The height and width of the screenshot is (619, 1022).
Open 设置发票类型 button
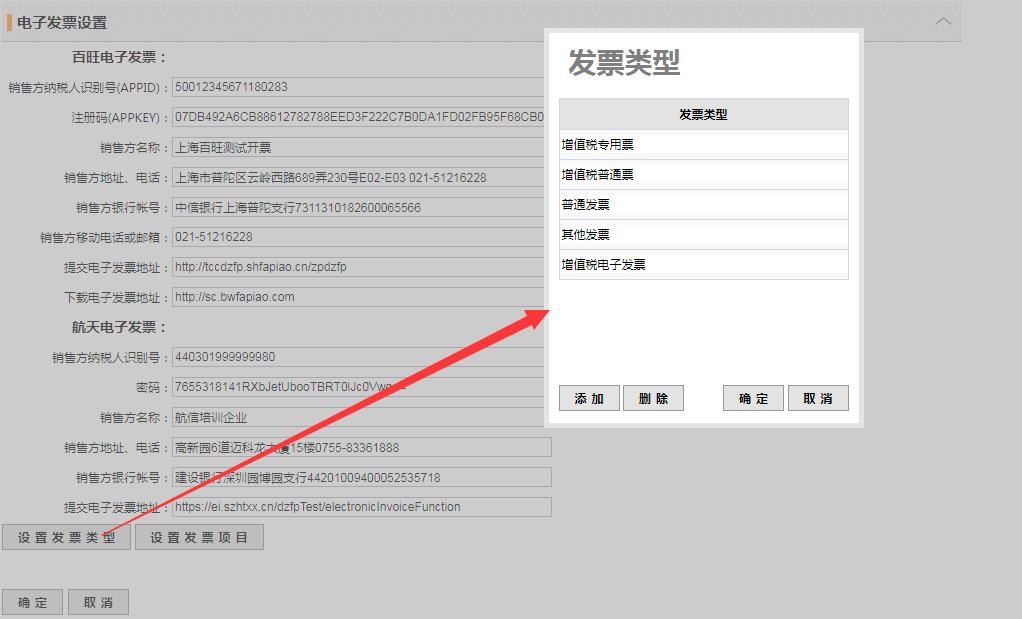click(x=66, y=538)
